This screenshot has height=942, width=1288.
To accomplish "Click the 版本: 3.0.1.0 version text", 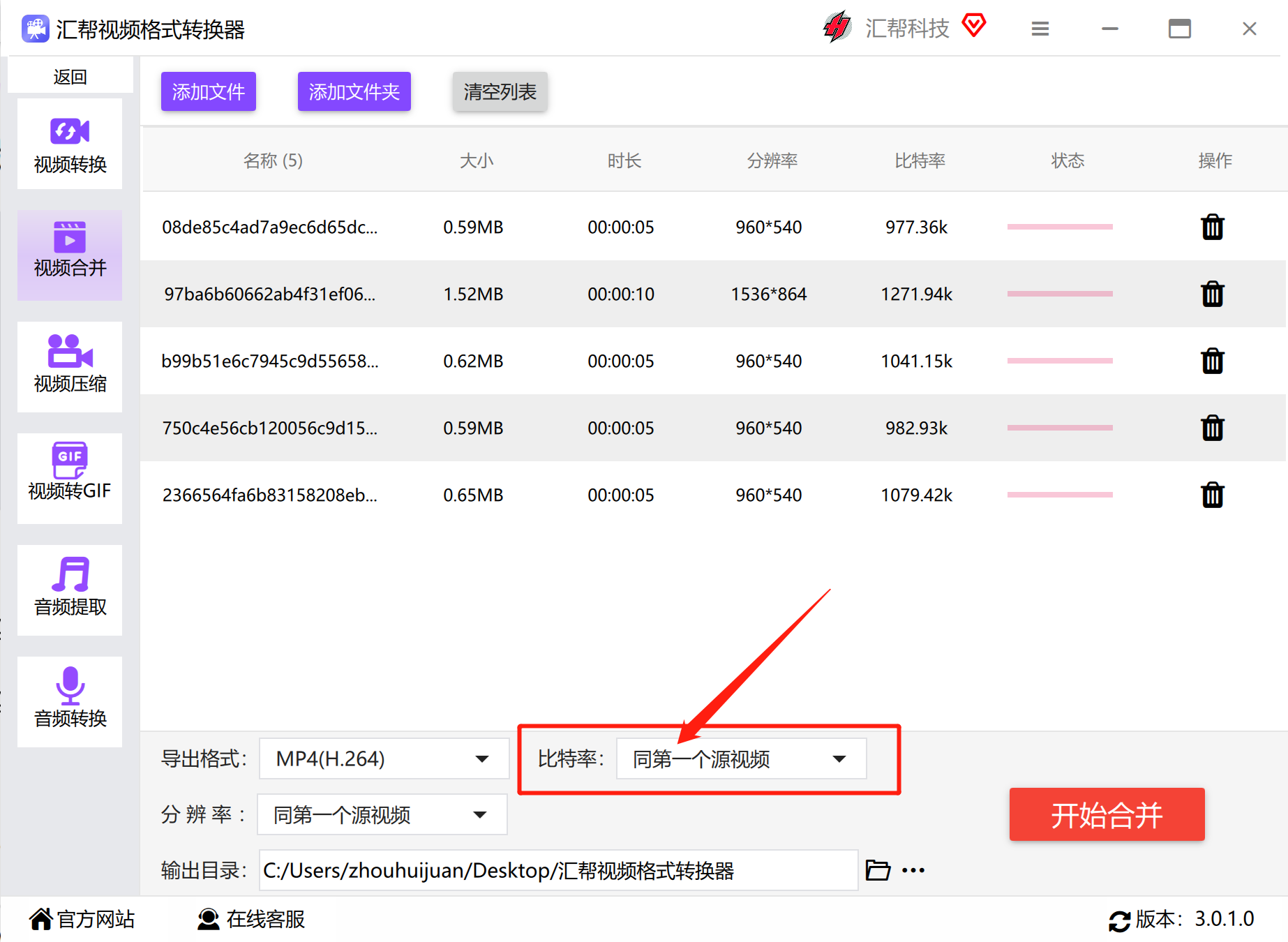I will [1195, 919].
